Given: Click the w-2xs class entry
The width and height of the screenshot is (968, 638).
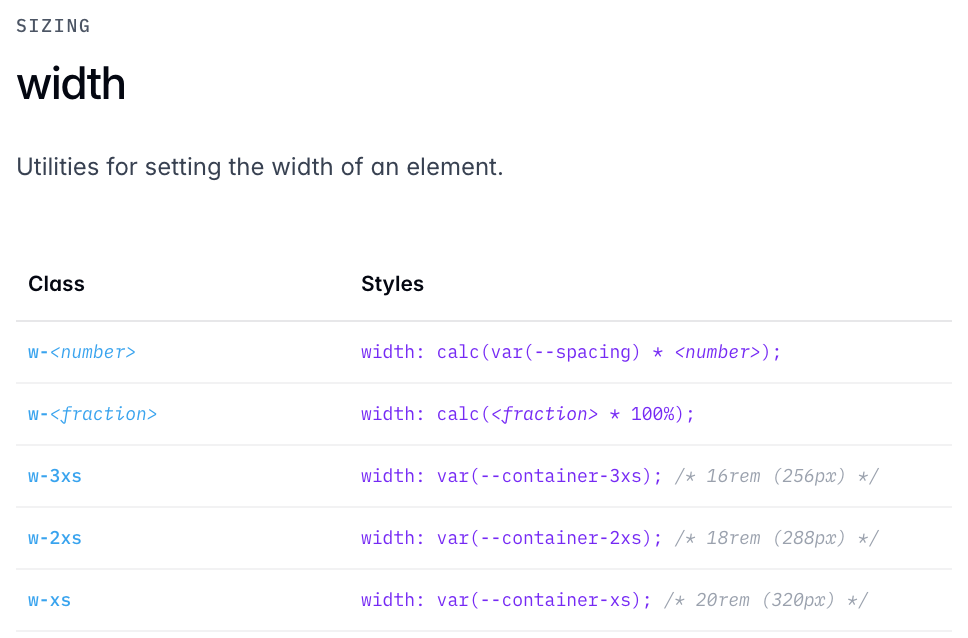Looking at the screenshot, I should [55, 538].
